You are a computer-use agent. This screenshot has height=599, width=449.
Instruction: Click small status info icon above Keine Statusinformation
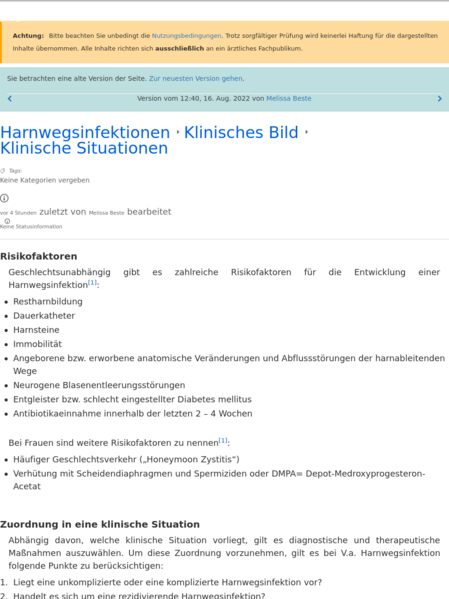7,221
